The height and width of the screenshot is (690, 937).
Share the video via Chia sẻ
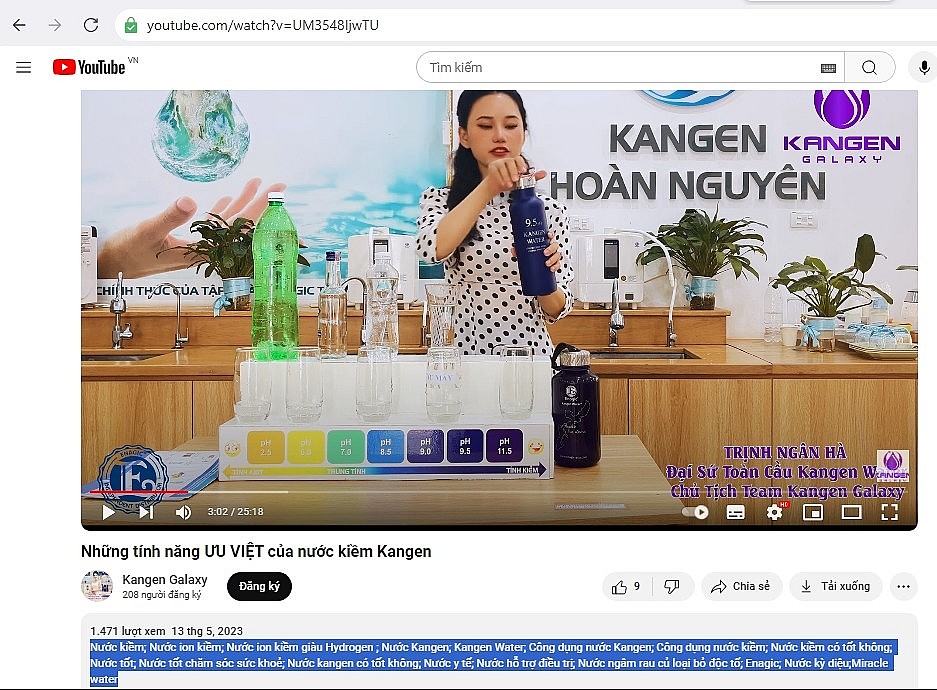point(741,587)
